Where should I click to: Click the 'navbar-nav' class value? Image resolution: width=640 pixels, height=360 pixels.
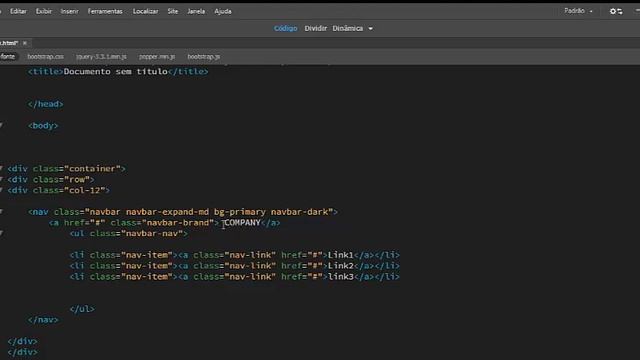pyautogui.click(x=152, y=233)
